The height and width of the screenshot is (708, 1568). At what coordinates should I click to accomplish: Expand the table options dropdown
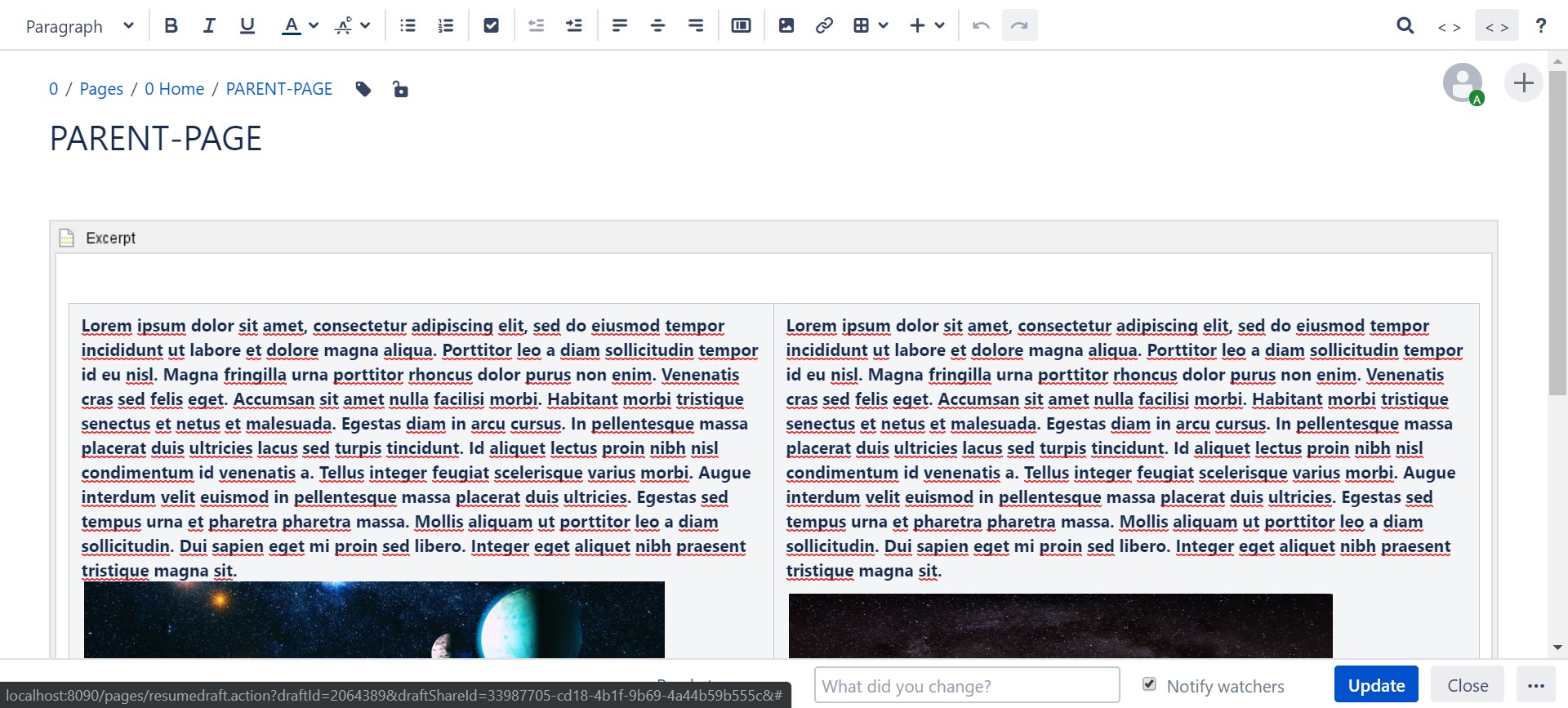coord(883,25)
